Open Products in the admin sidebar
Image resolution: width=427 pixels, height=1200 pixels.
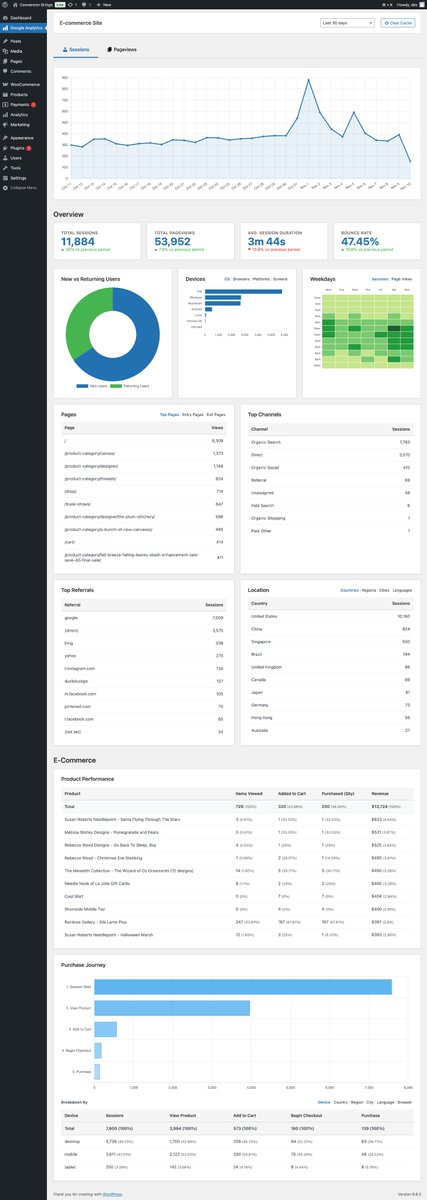pos(23,94)
